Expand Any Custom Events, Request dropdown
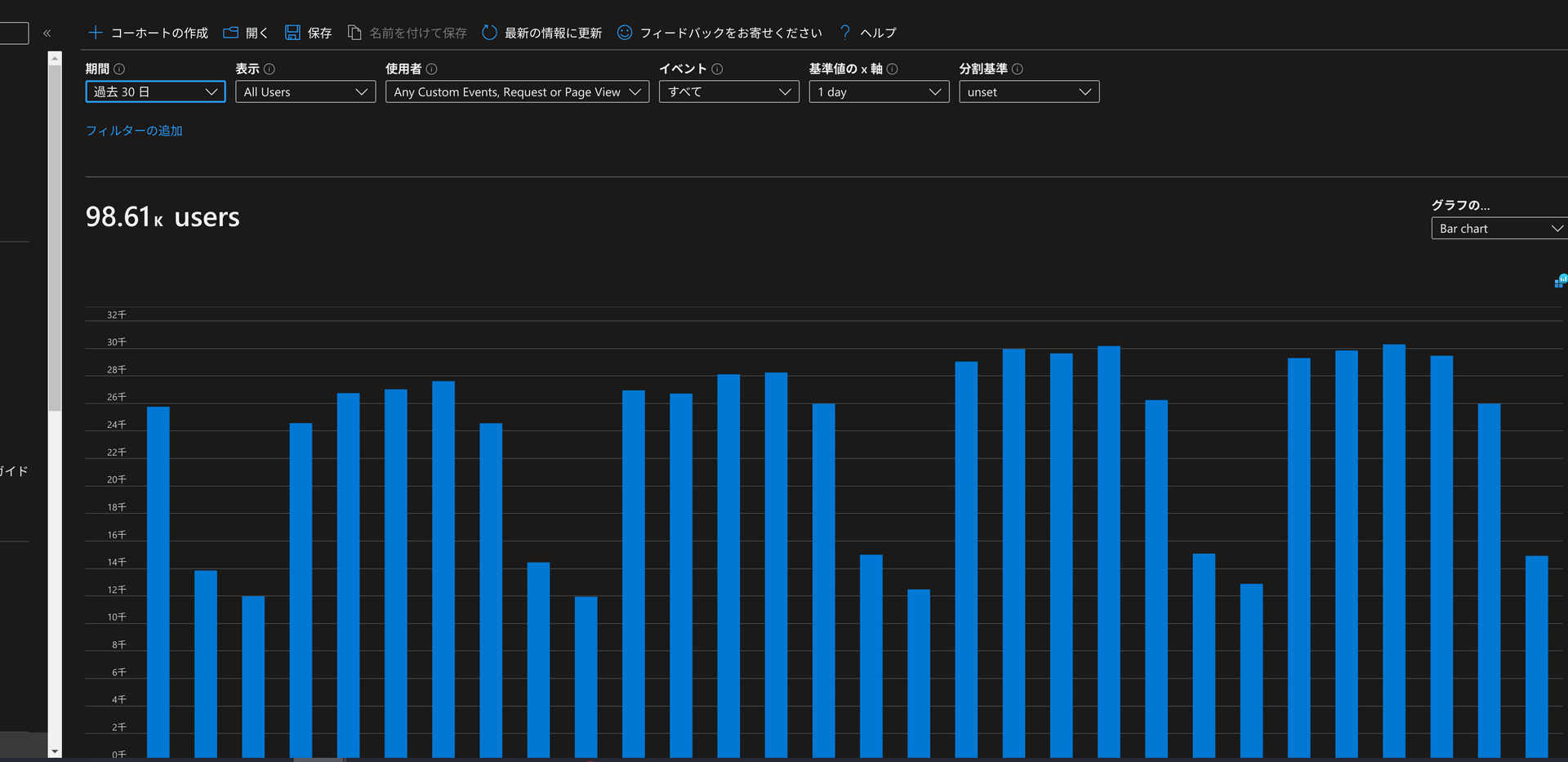Viewport: 1568px width, 762px height. [517, 91]
